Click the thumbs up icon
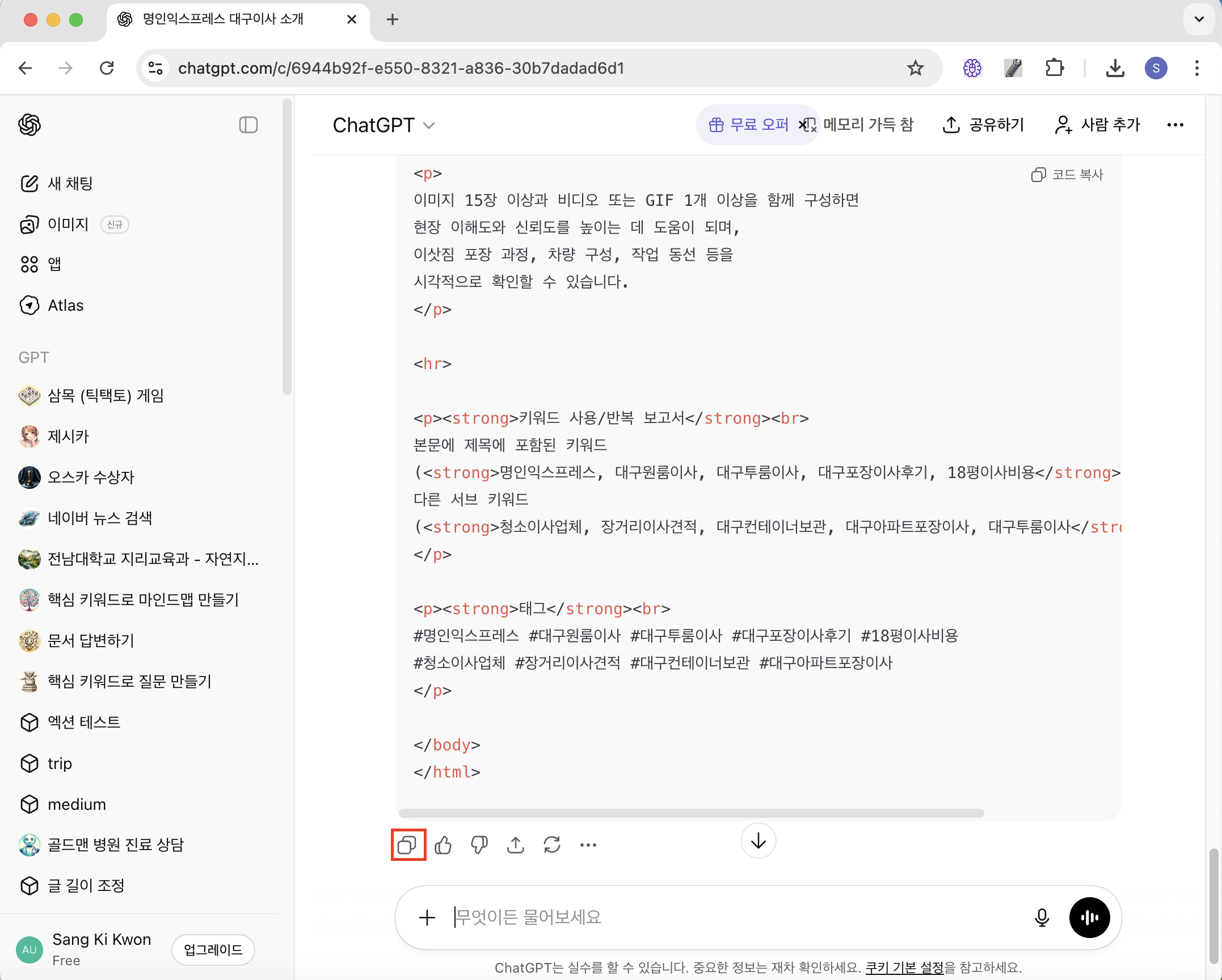Viewport: 1222px width, 980px height. pyautogui.click(x=443, y=845)
